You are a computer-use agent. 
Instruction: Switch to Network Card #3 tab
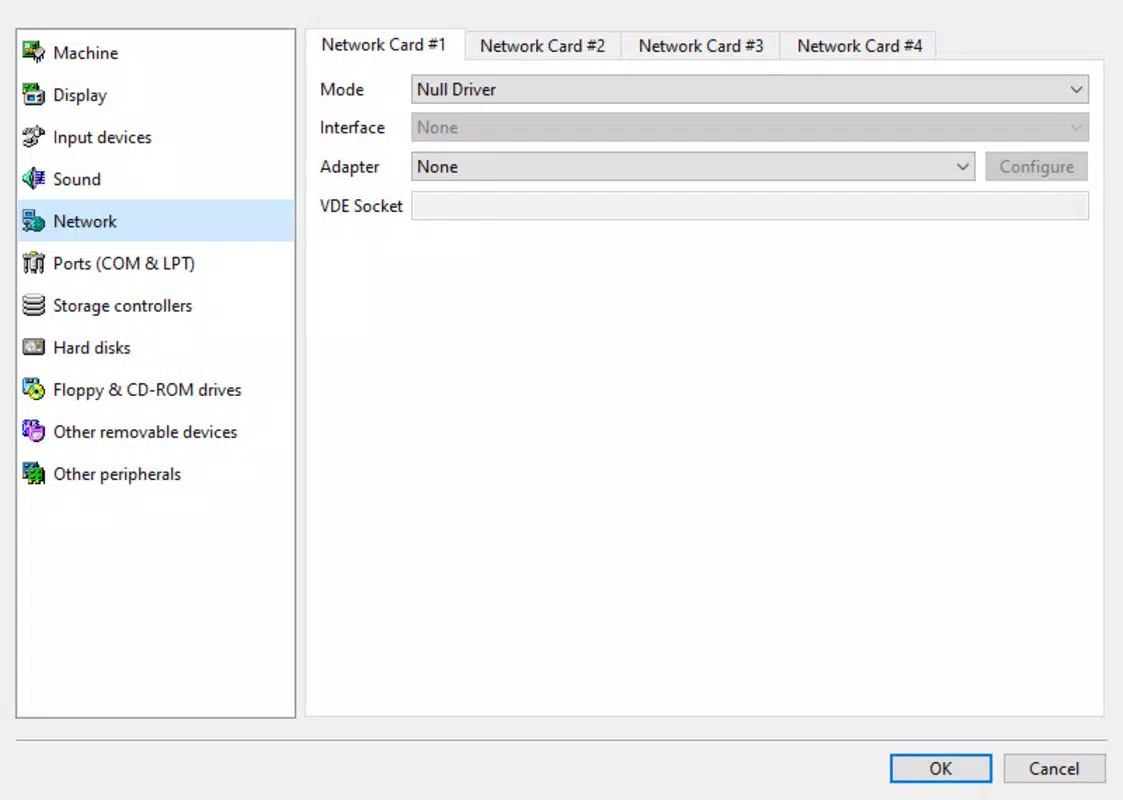[701, 46]
